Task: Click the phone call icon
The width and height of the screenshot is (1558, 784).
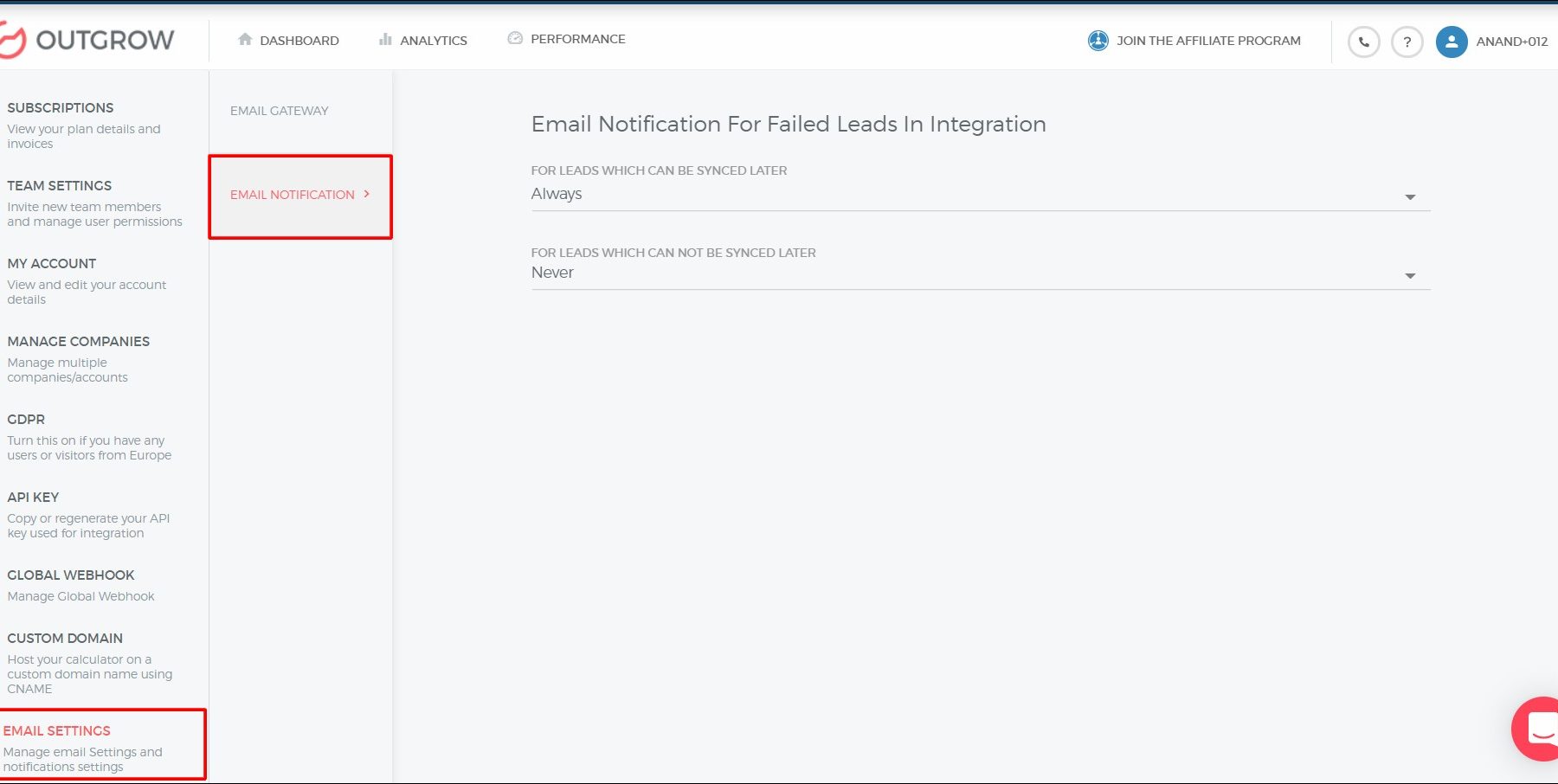Action: click(1363, 42)
